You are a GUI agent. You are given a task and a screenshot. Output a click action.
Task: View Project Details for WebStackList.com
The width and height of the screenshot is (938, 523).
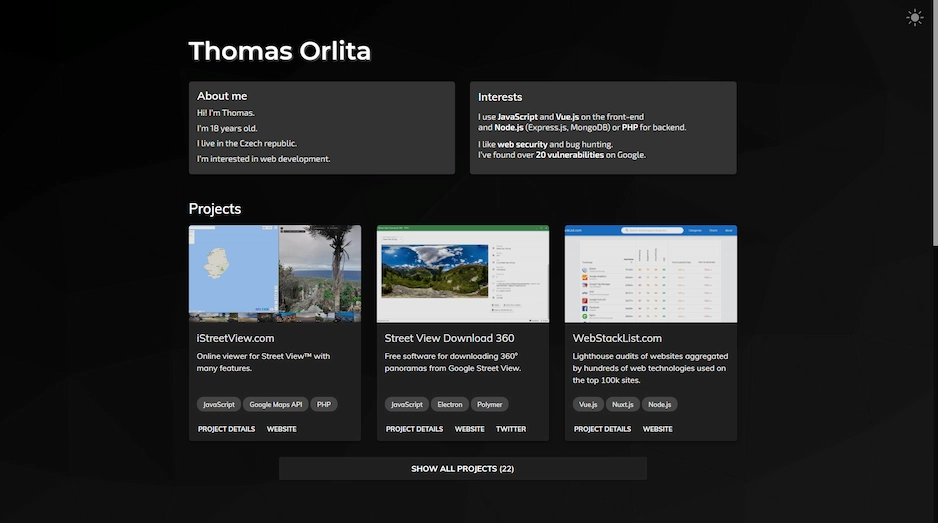click(x=602, y=429)
